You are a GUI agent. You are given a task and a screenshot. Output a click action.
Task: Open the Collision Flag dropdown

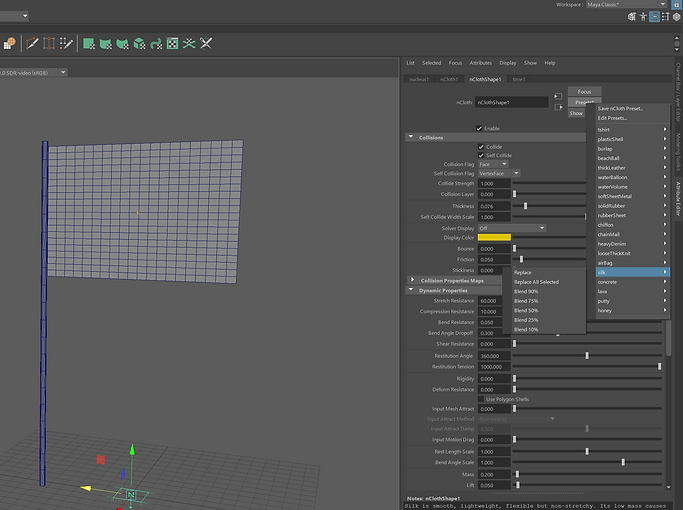(493, 164)
